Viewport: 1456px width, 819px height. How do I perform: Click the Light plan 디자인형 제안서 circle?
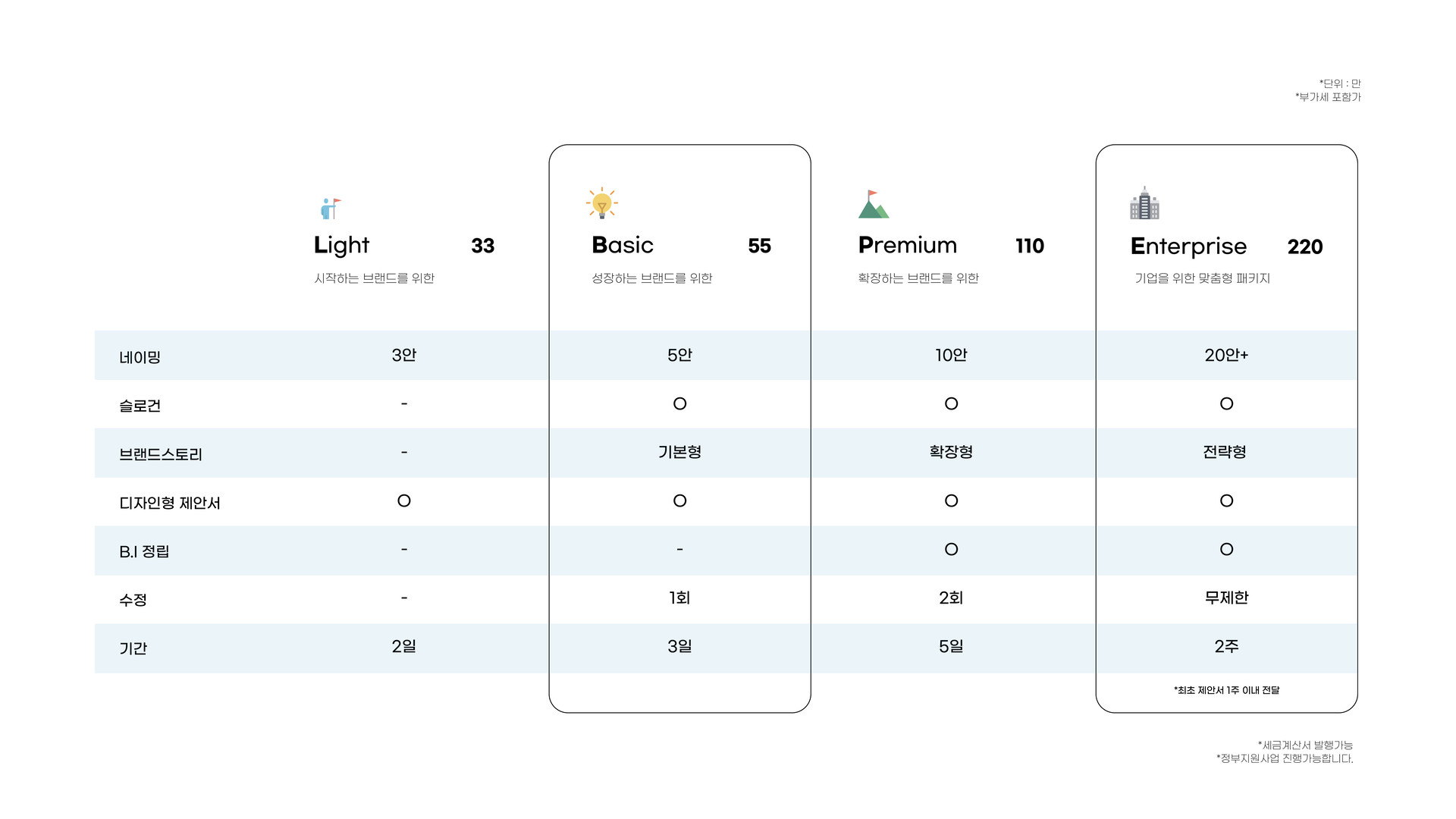tap(404, 501)
